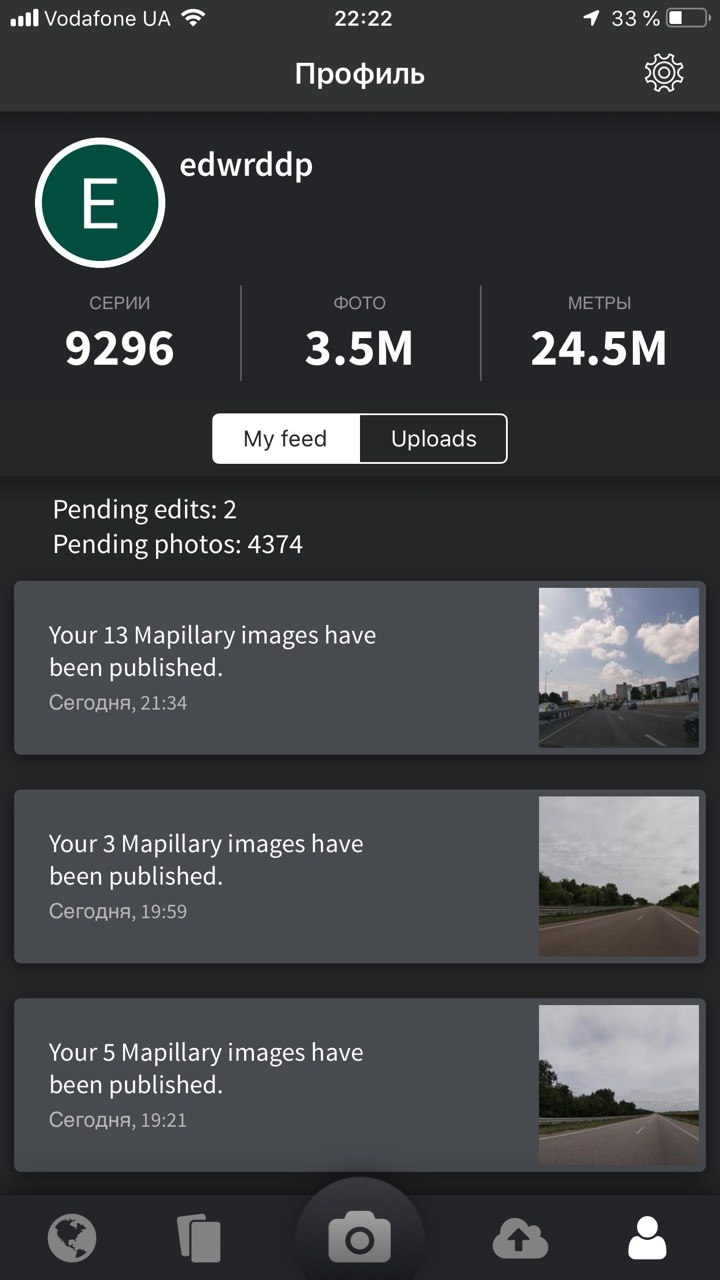
Task: Tap the 'СЕРИИ' label
Action: click(x=120, y=303)
